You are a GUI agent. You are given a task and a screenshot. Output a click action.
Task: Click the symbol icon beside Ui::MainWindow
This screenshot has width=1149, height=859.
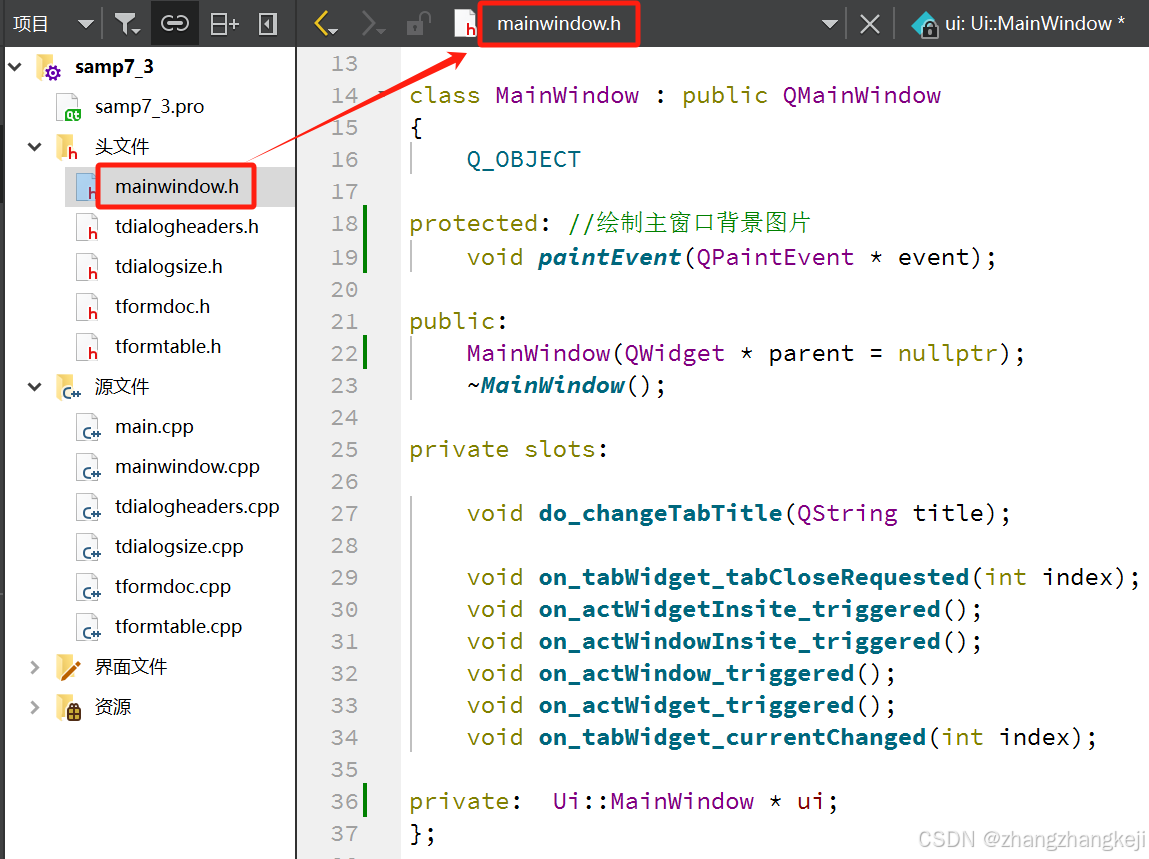(925, 24)
